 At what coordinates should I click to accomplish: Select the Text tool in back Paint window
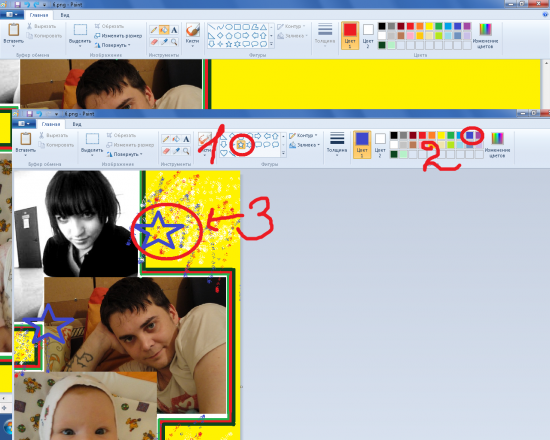[174, 30]
